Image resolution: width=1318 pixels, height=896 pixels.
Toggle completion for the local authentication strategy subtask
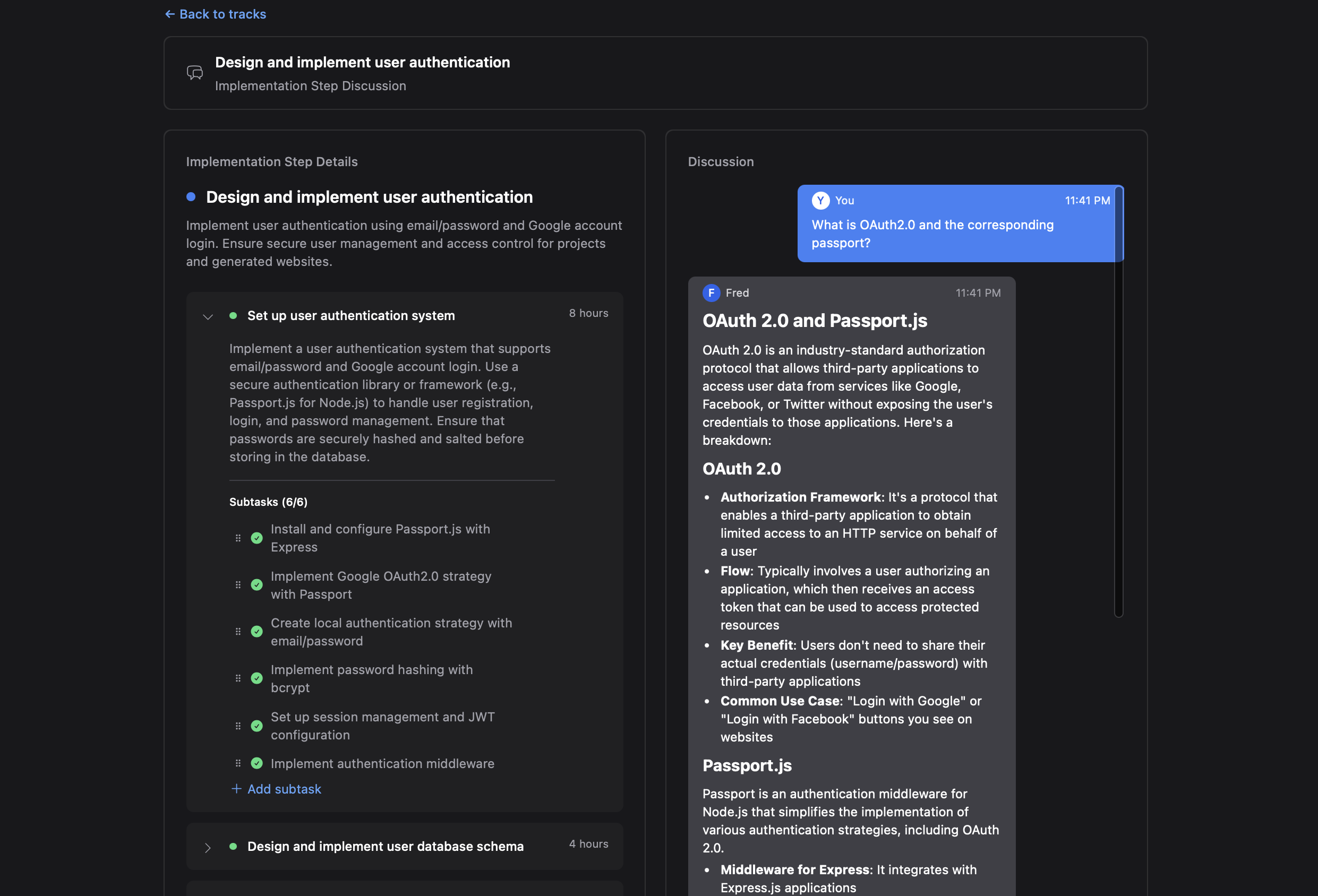tap(257, 631)
